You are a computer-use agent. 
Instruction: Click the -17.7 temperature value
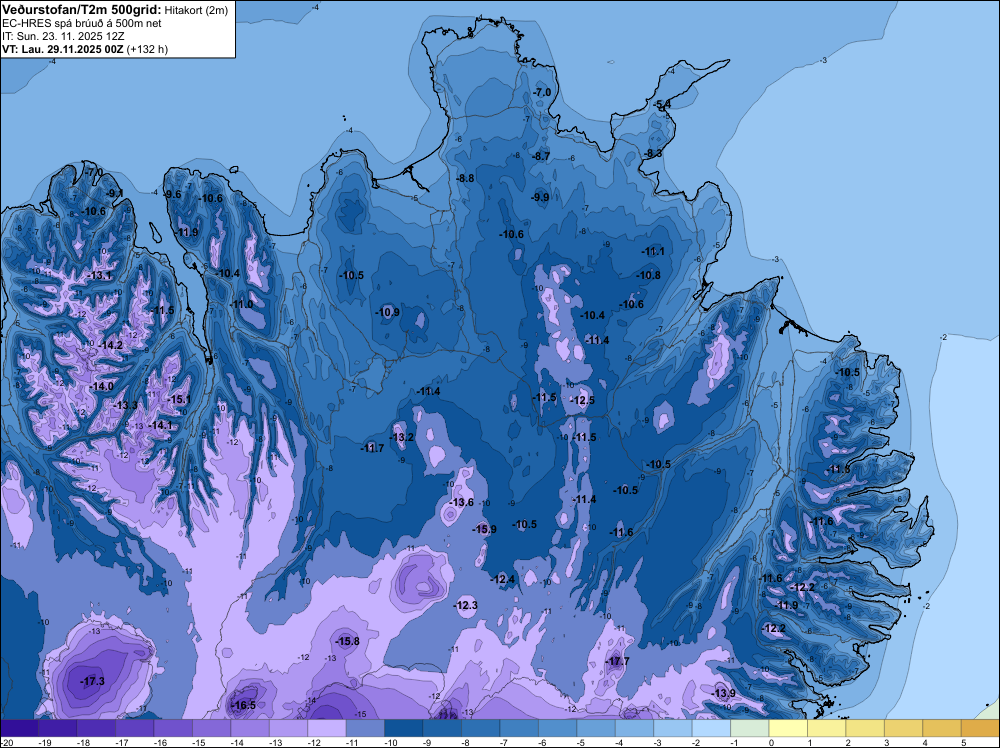[617, 661]
